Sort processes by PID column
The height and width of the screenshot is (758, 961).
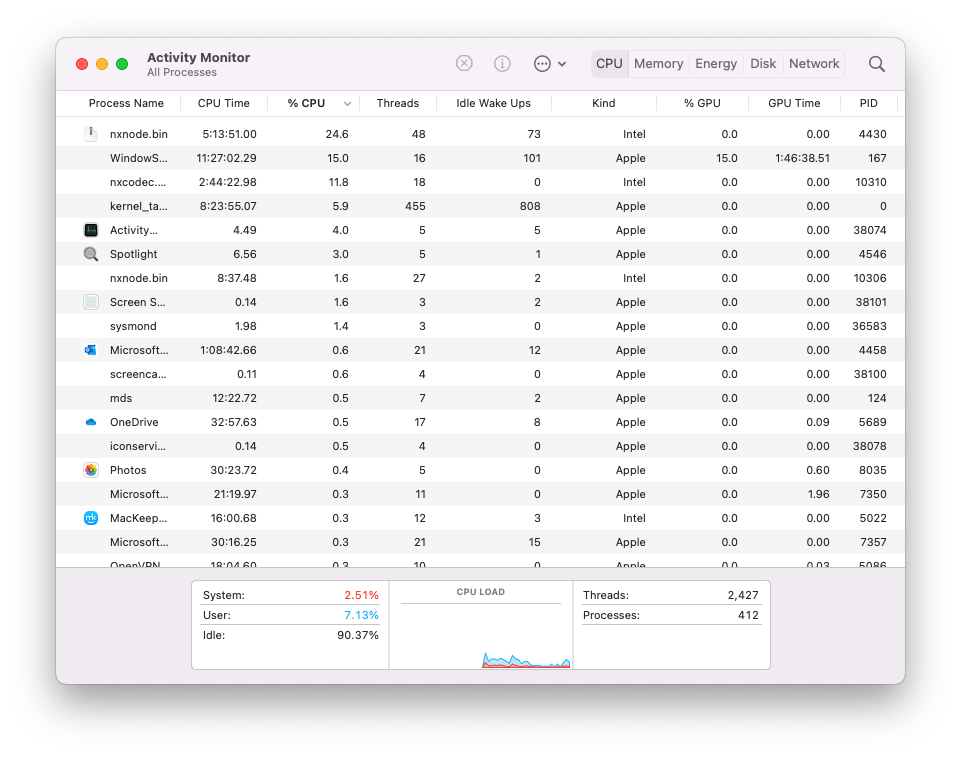pos(868,103)
